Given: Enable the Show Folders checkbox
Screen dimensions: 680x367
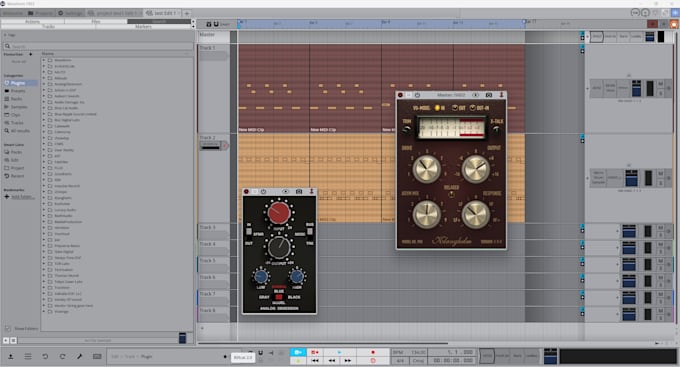Looking at the screenshot, I should (7, 328).
